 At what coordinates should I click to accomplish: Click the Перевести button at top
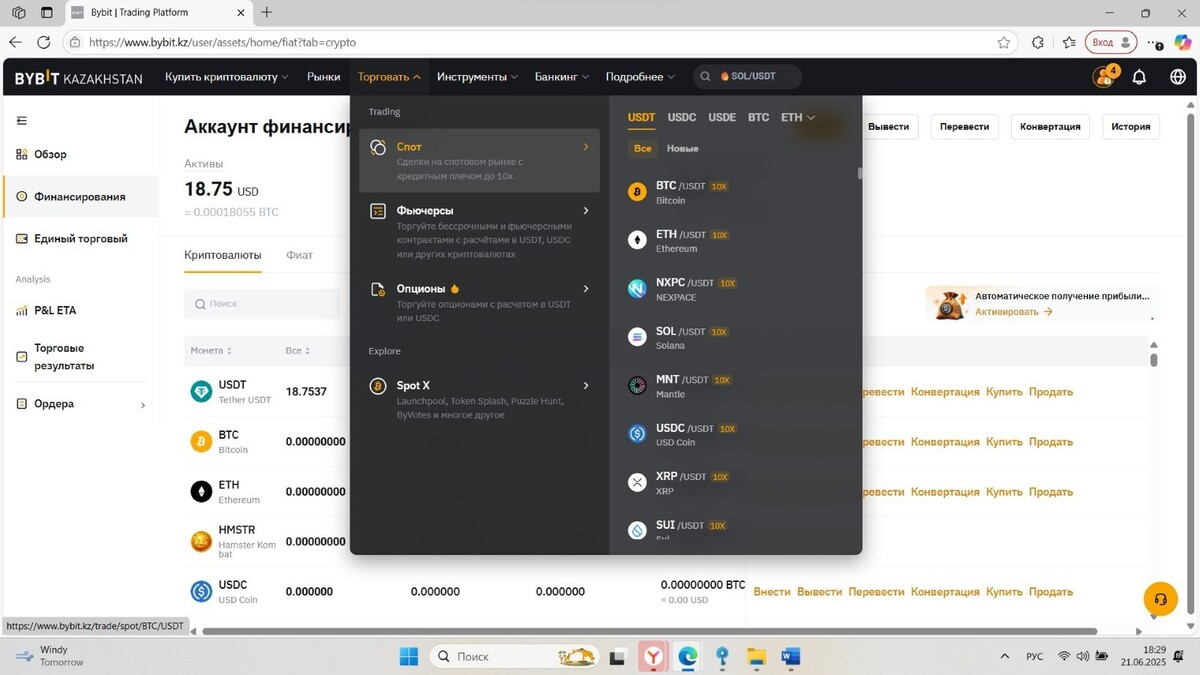(x=965, y=126)
